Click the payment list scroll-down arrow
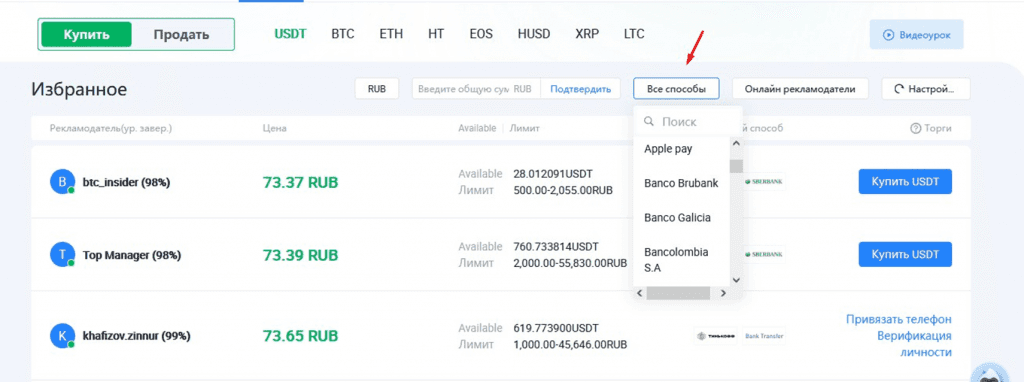1024x382 pixels. (736, 279)
